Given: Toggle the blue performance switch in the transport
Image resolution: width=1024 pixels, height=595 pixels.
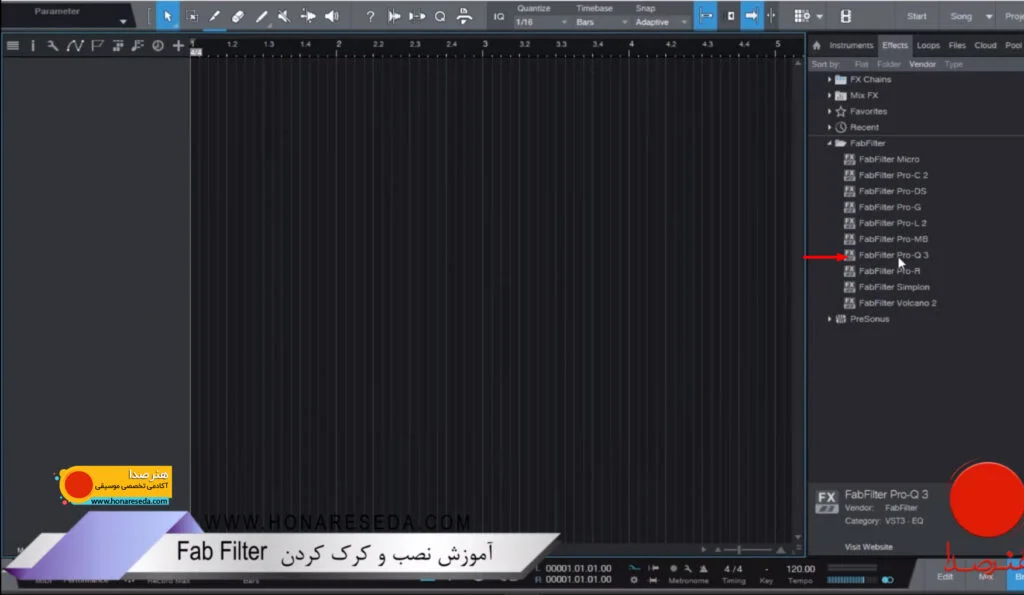Looking at the screenshot, I should 888,580.
